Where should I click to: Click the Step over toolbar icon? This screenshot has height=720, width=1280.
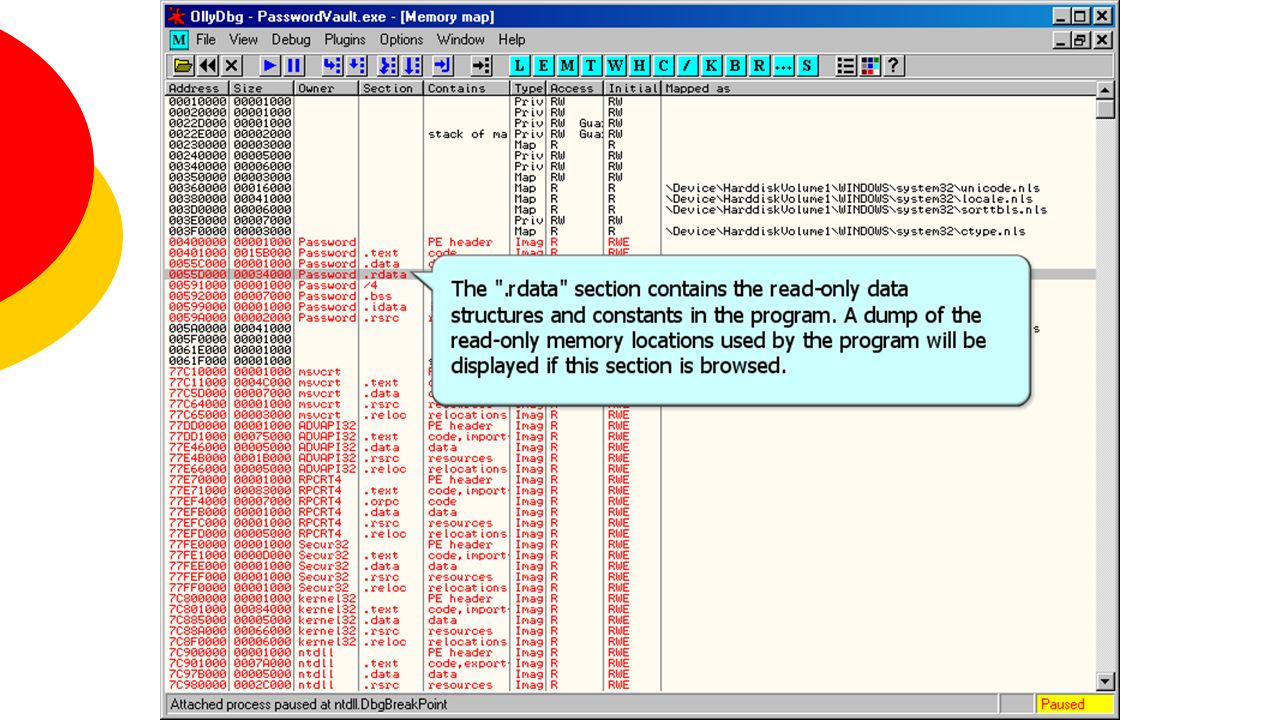click(356, 66)
